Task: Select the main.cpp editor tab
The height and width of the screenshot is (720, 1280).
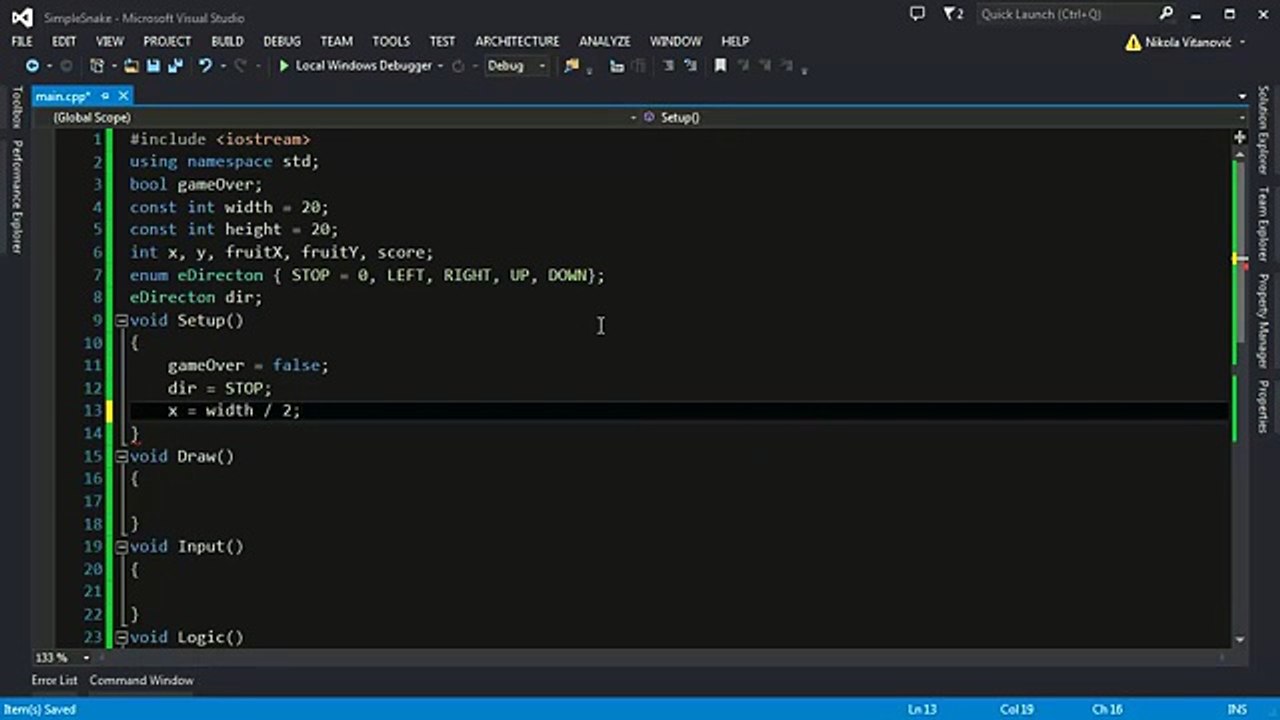Action: tap(62, 96)
